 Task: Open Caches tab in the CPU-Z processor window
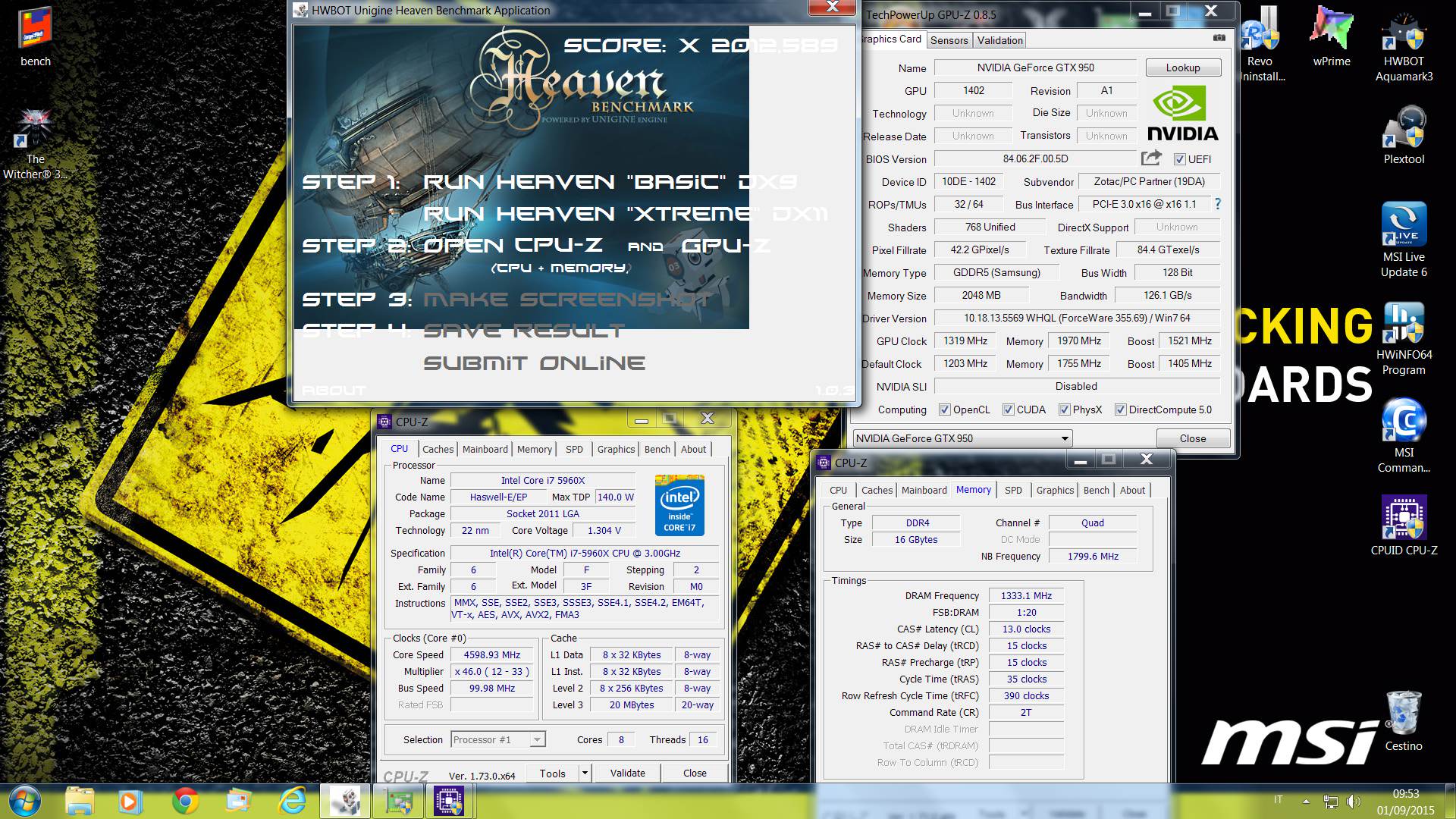[x=438, y=449]
